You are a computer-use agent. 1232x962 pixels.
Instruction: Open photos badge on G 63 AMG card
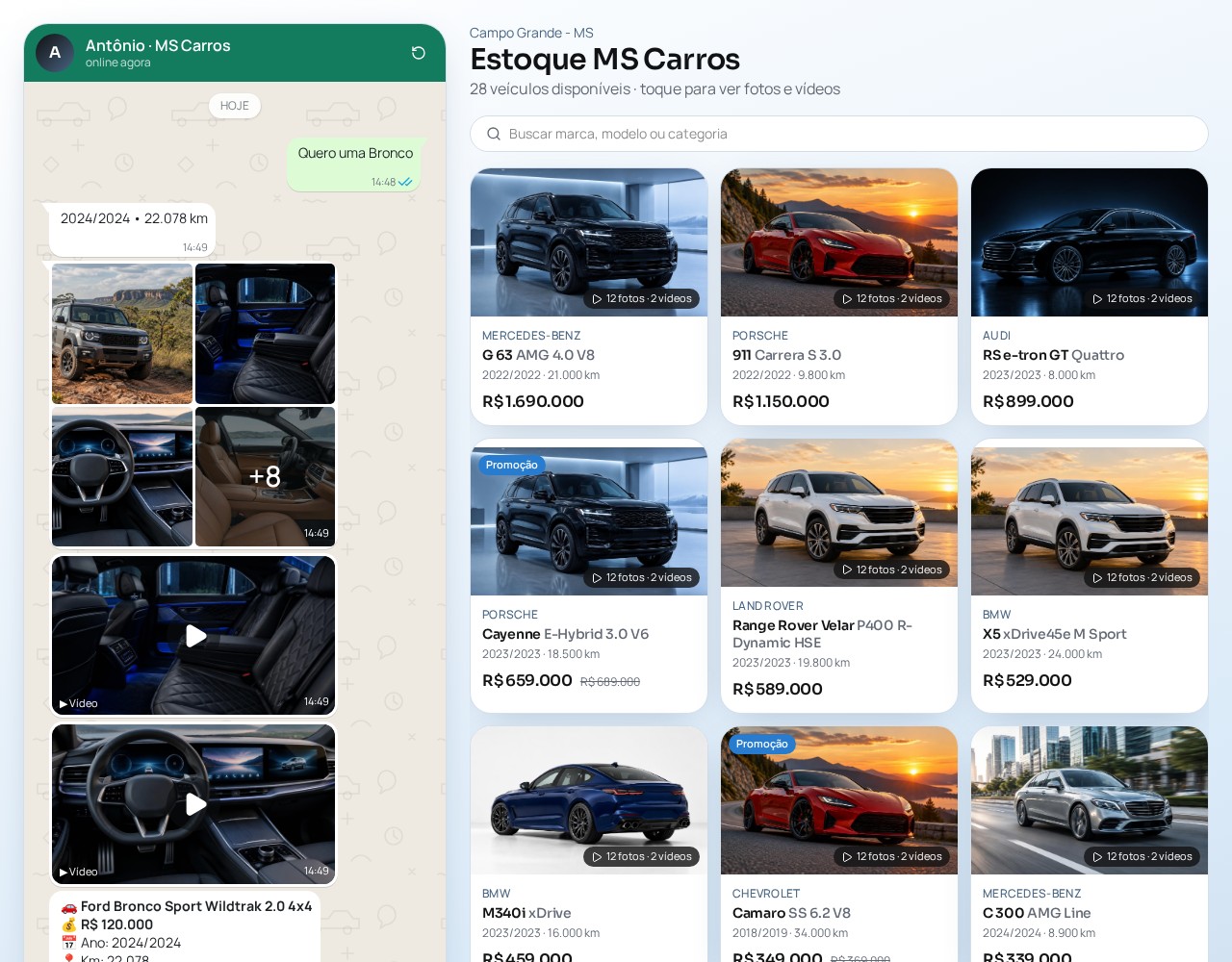[x=642, y=298]
